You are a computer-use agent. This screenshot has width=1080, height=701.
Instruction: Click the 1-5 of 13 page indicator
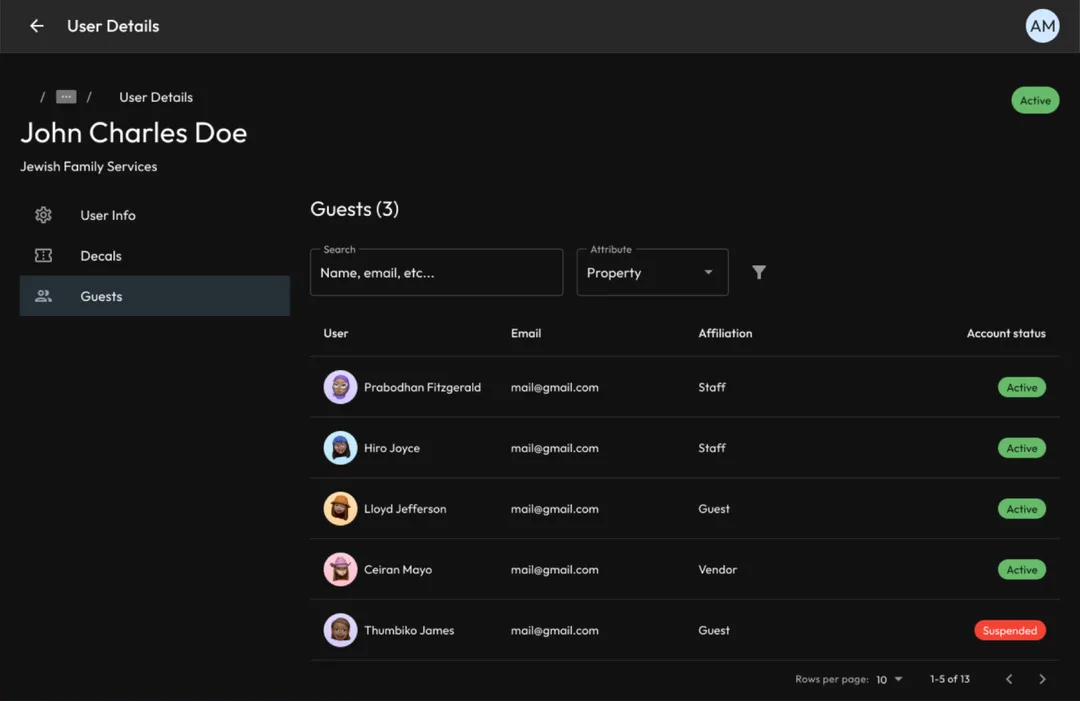coord(950,679)
